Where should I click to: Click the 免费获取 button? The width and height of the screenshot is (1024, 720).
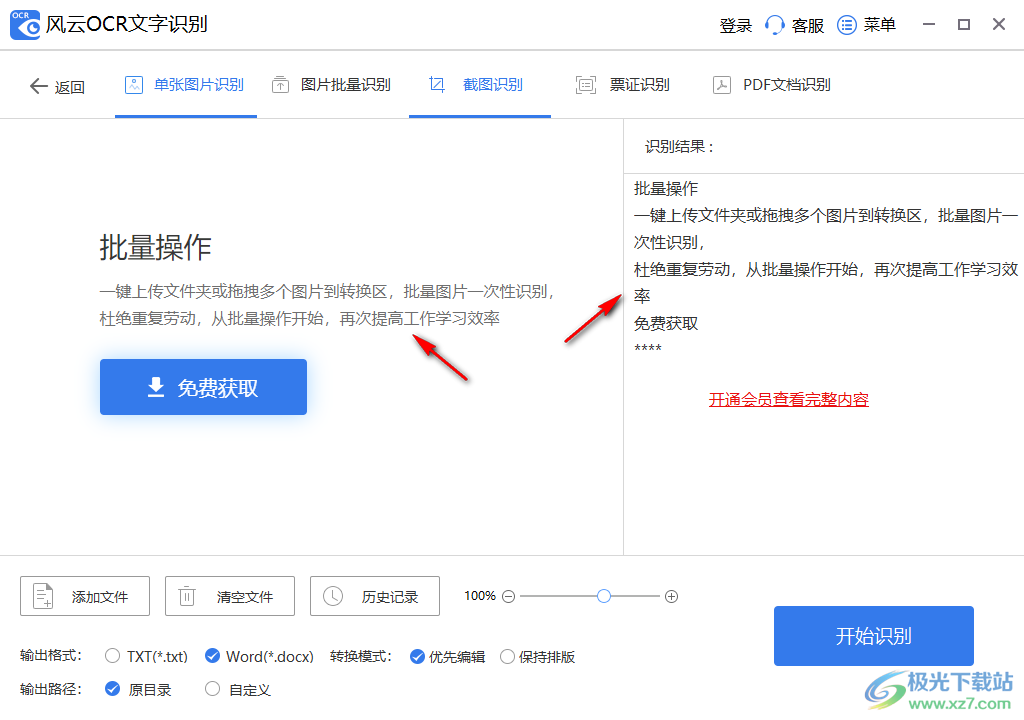(203, 387)
